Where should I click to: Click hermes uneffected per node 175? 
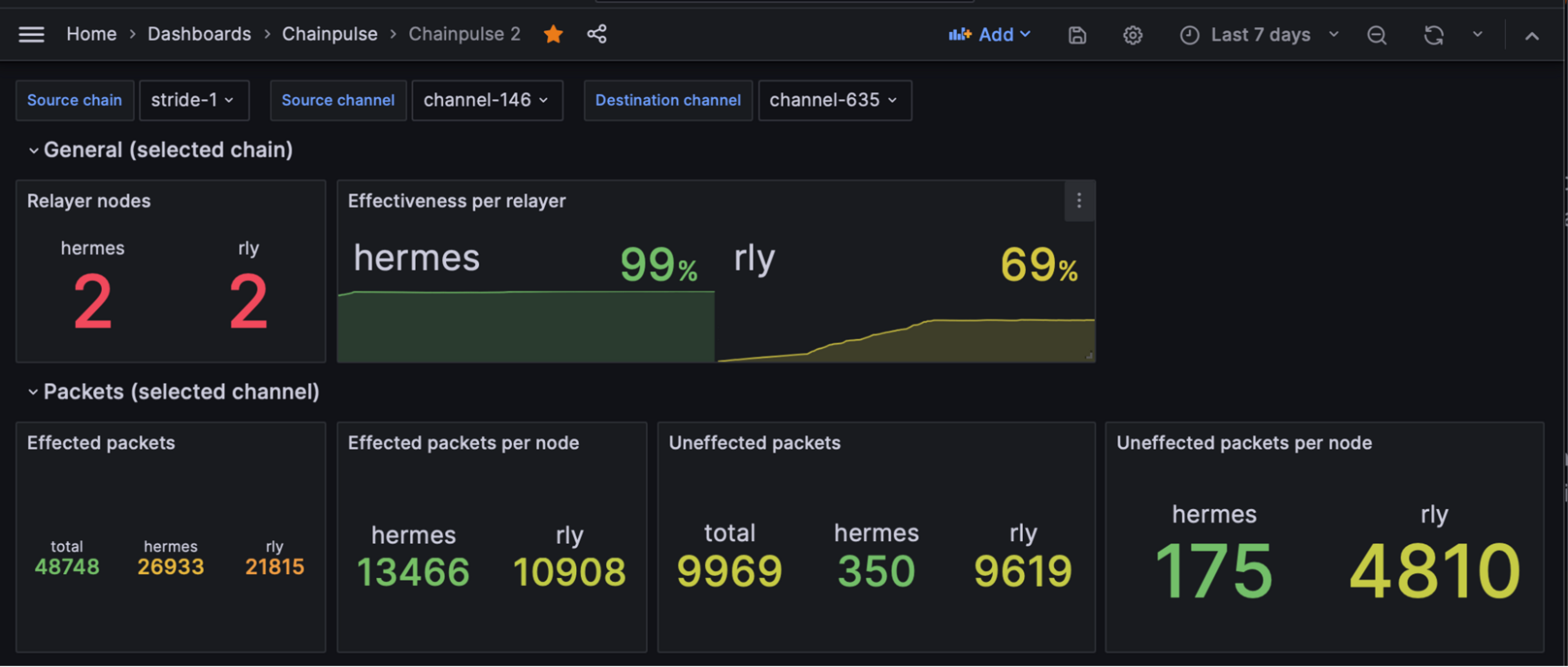1214,571
